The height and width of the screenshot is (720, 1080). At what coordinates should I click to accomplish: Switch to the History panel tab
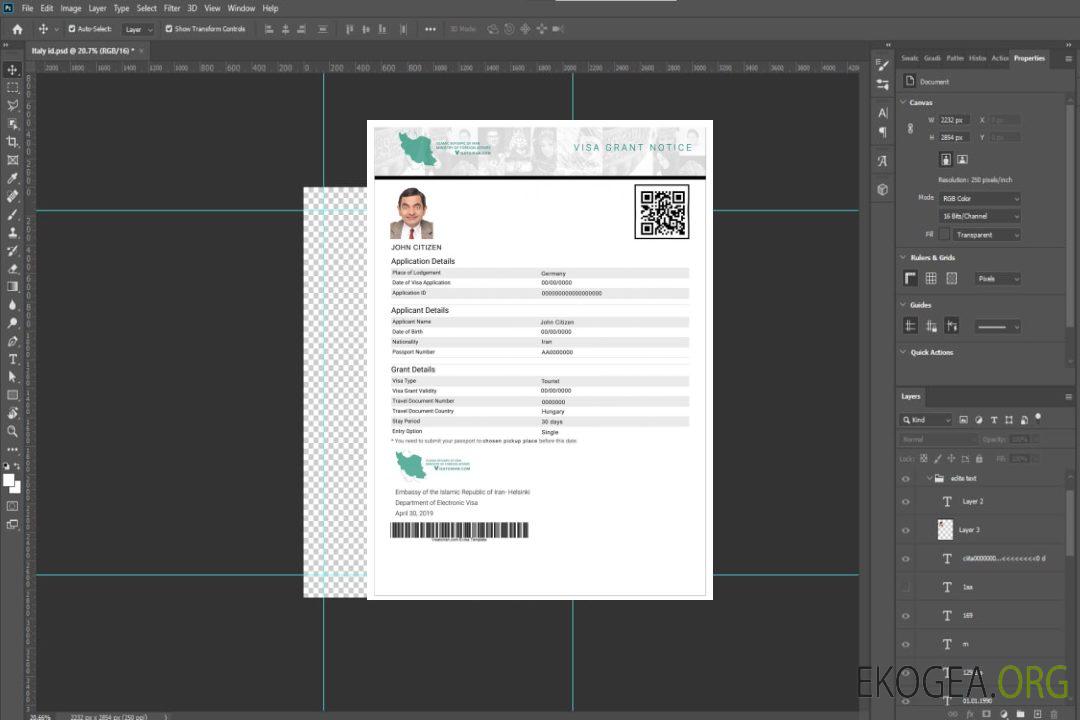coord(977,59)
